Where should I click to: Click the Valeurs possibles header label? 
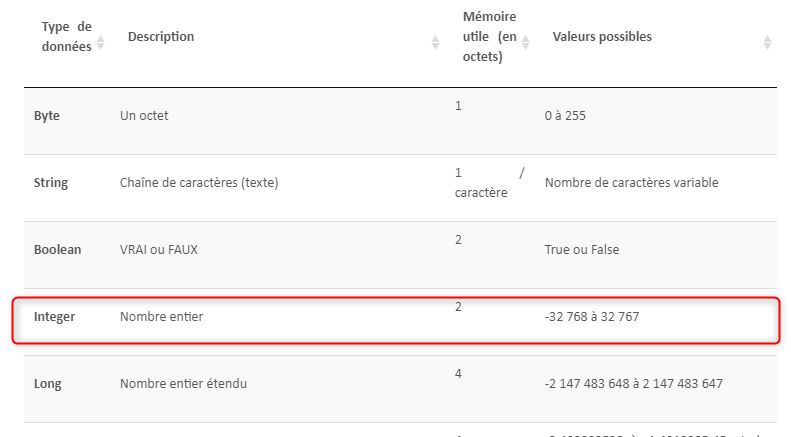pos(602,37)
